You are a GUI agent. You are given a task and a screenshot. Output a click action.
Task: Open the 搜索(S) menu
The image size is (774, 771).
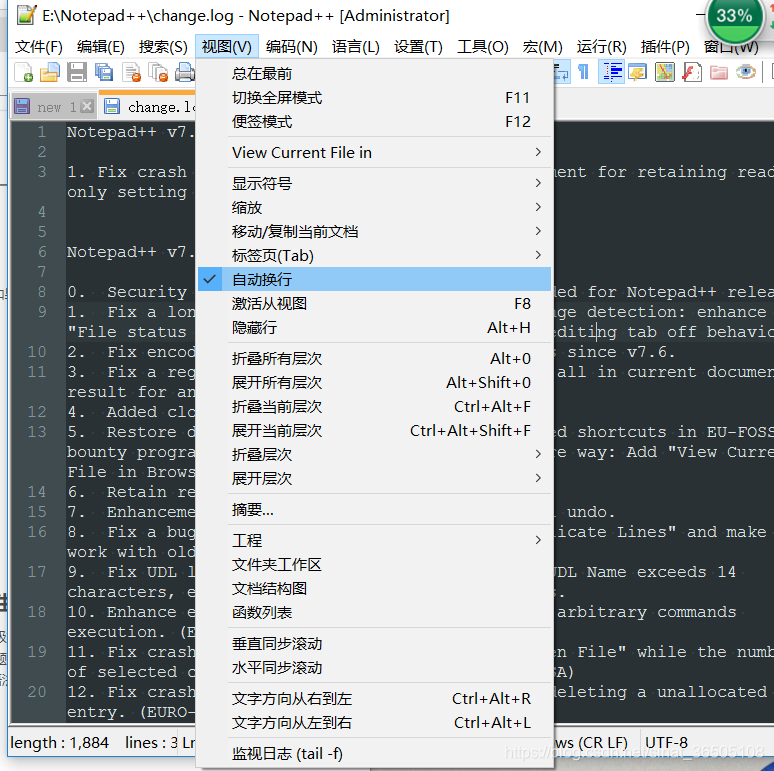coord(163,46)
